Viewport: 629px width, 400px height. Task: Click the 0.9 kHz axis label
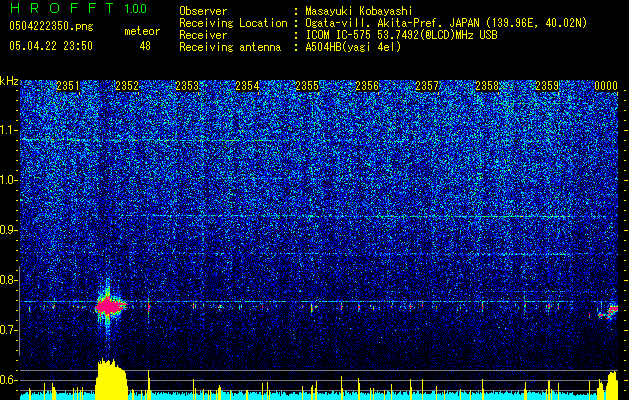pos(9,230)
